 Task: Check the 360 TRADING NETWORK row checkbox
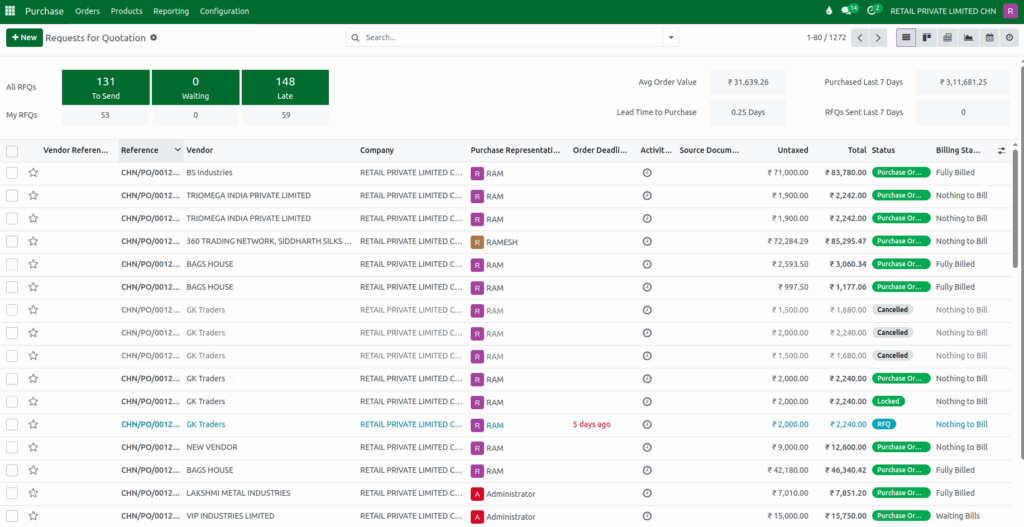pyautogui.click(x=12, y=242)
